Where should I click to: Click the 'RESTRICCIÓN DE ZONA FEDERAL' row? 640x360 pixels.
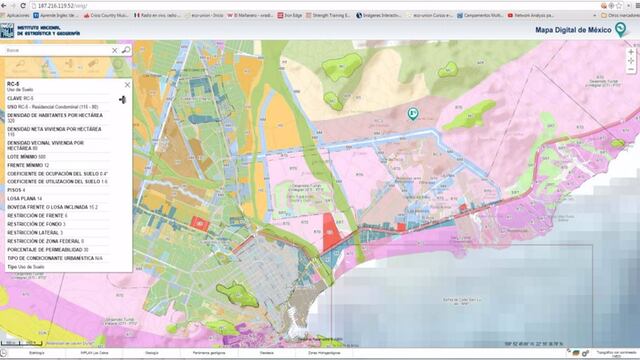(58, 241)
